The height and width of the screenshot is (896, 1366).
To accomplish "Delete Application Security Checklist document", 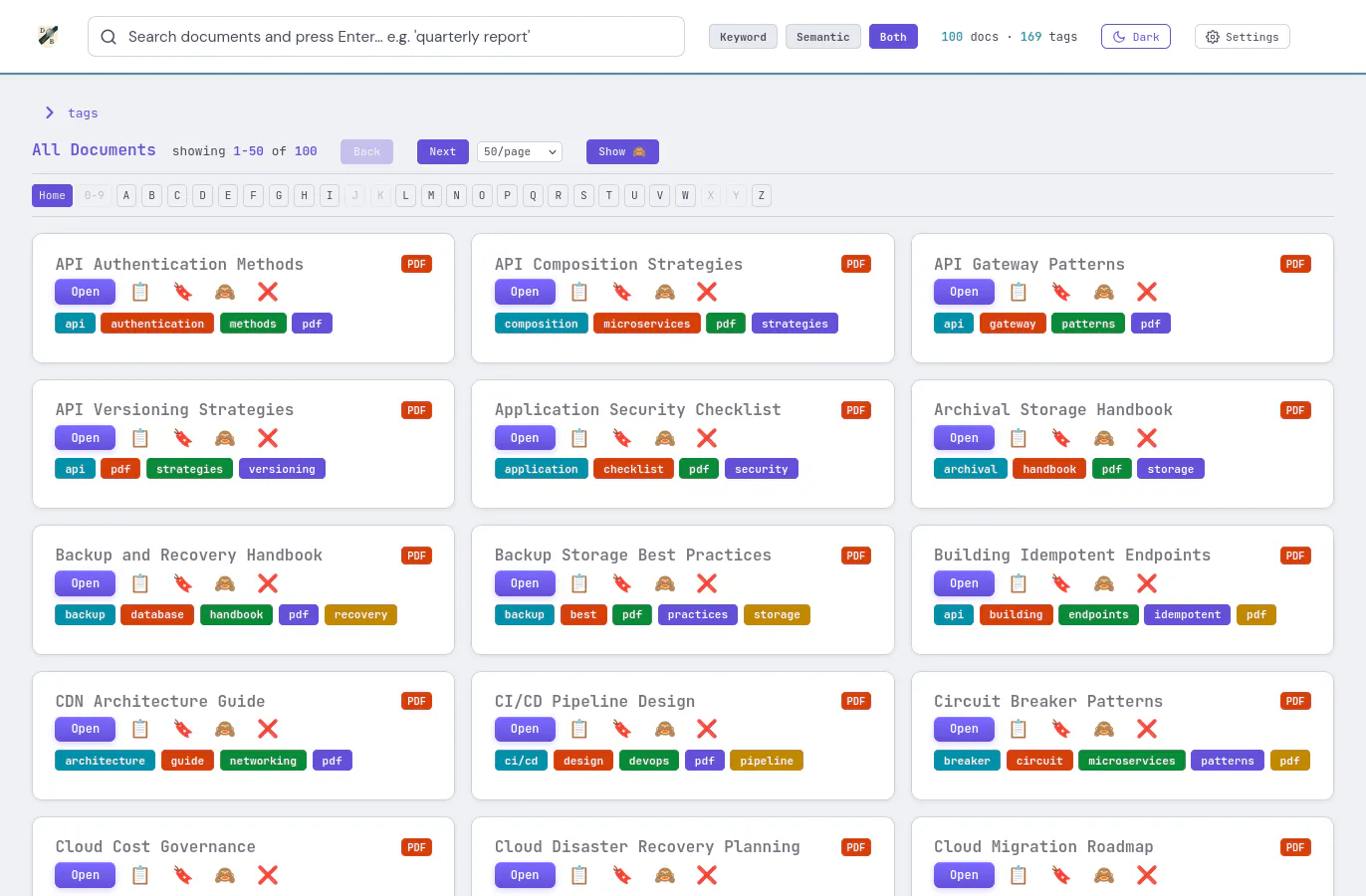I will [707, 438].
